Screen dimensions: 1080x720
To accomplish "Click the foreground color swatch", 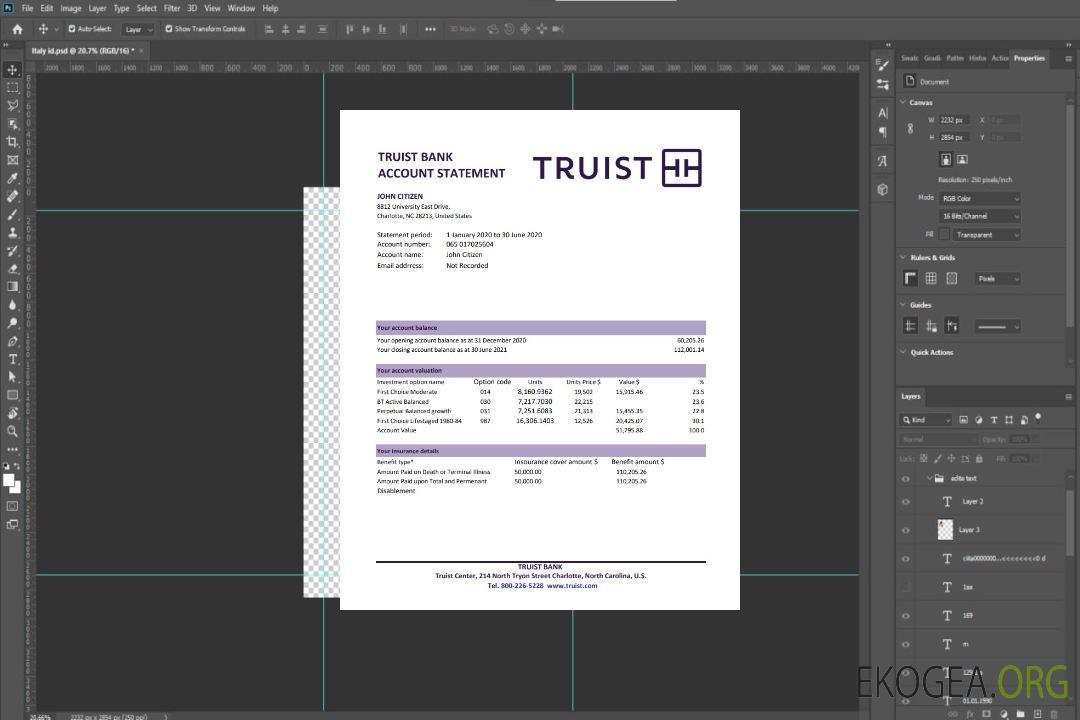I will pyautogui.click(x=8, y=481).
